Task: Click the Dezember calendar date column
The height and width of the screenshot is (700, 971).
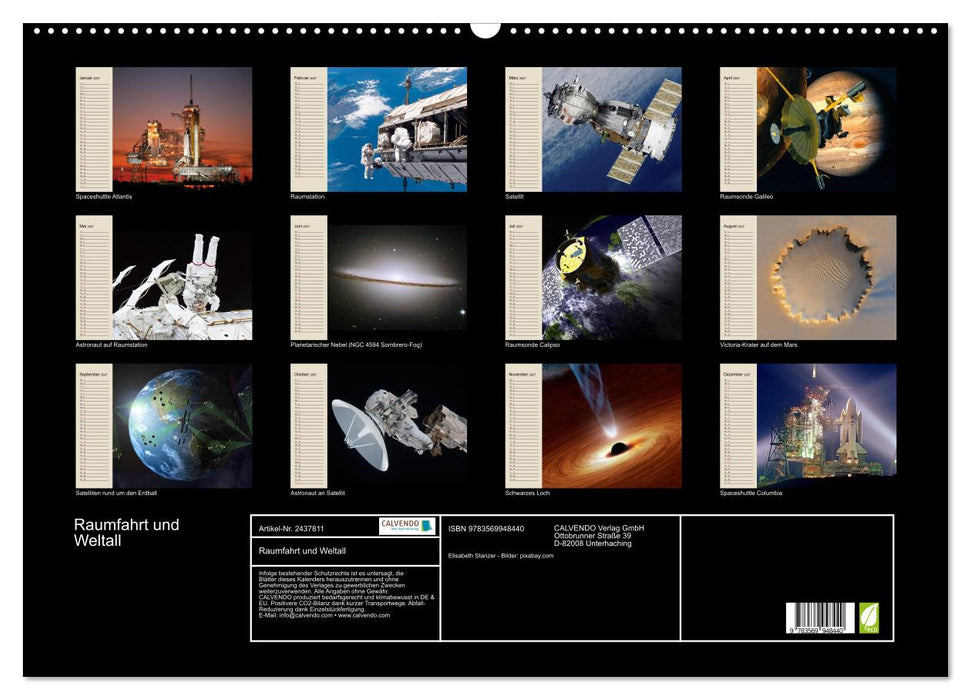Action: (739, 426)
